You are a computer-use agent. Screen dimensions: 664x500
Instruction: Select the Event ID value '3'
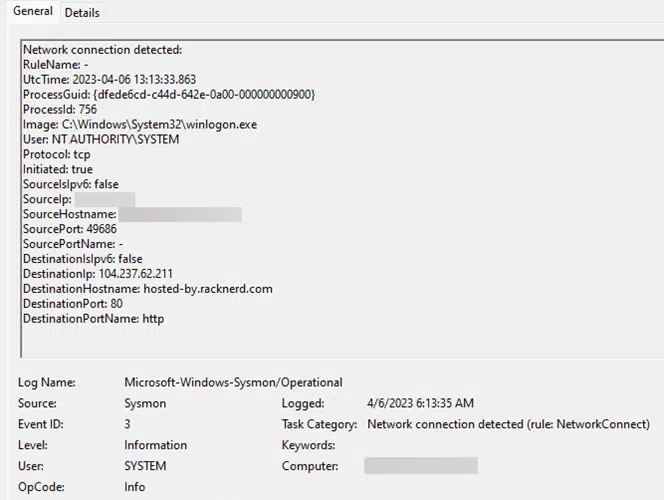coord(127,424)
